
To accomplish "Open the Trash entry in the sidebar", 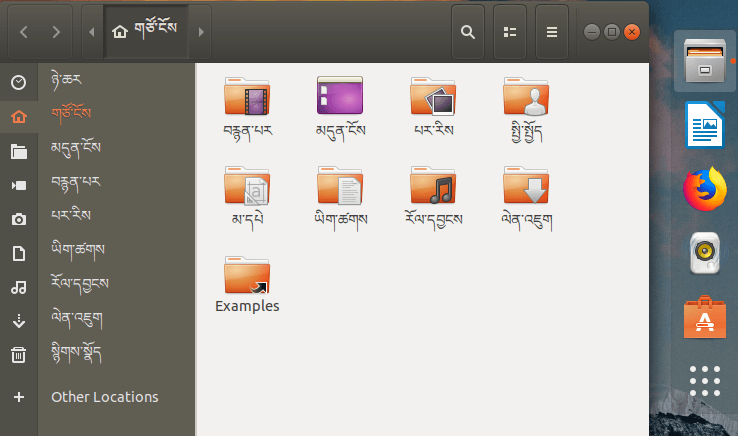I will pos(18,354).
